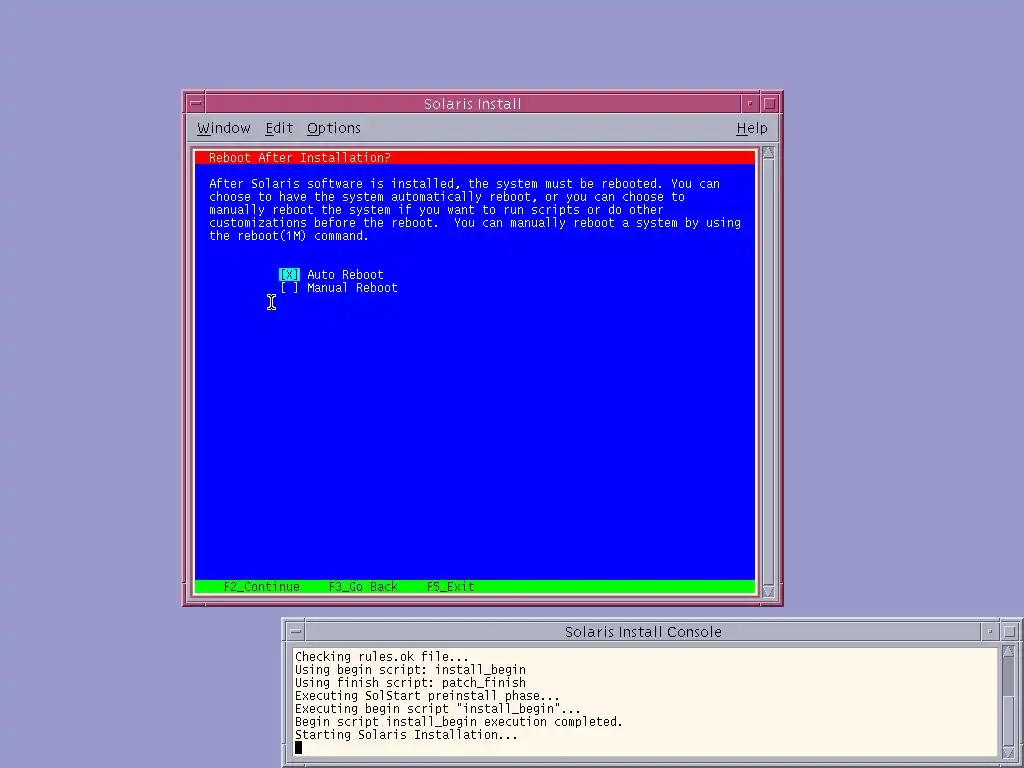Open Solaris Install window menu button
The width and height of the screenshot is (1024, 768).
[x=195, y=103]
